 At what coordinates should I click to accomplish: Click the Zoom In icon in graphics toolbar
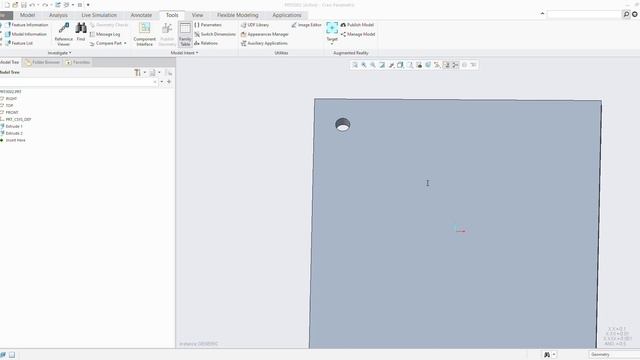[x=364, y=65]
